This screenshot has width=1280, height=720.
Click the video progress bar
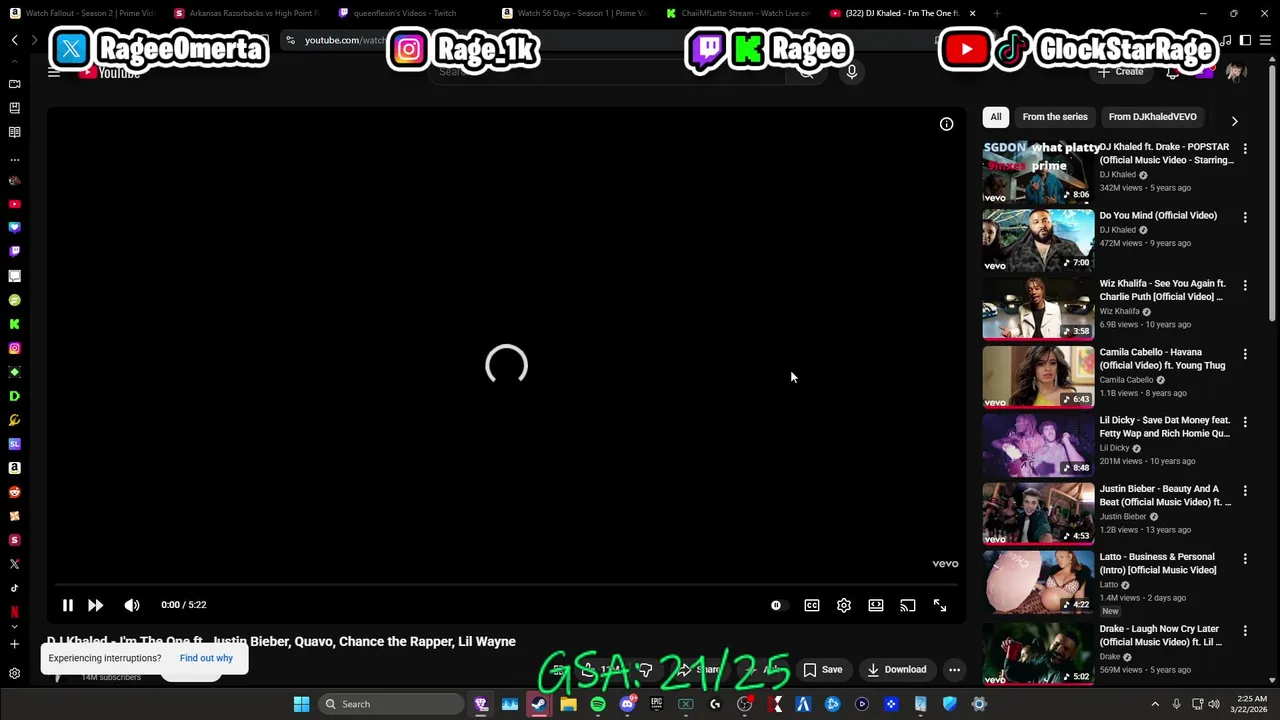tap(507, 585)
